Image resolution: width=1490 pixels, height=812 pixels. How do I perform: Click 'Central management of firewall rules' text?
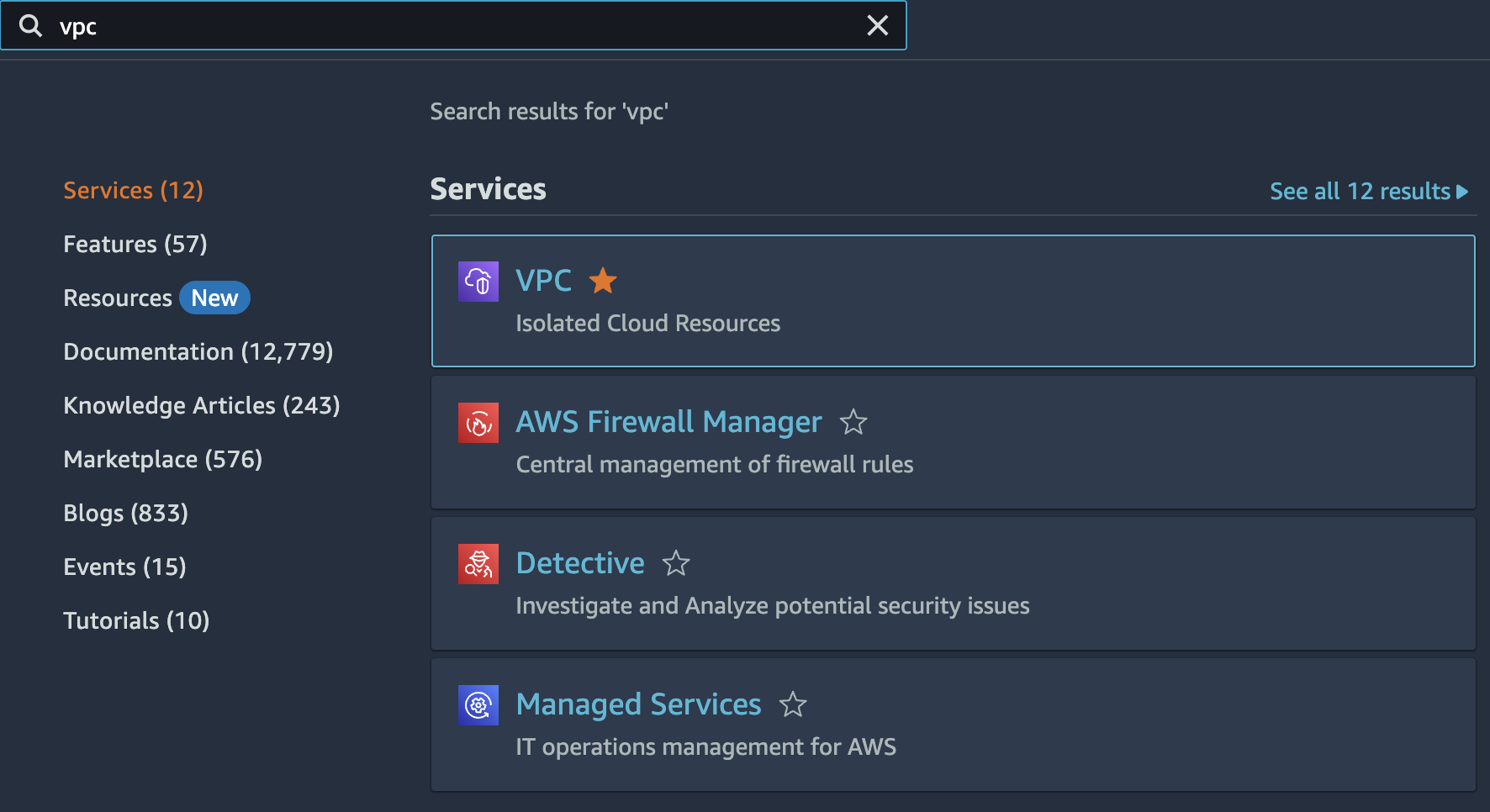point(714,464)
